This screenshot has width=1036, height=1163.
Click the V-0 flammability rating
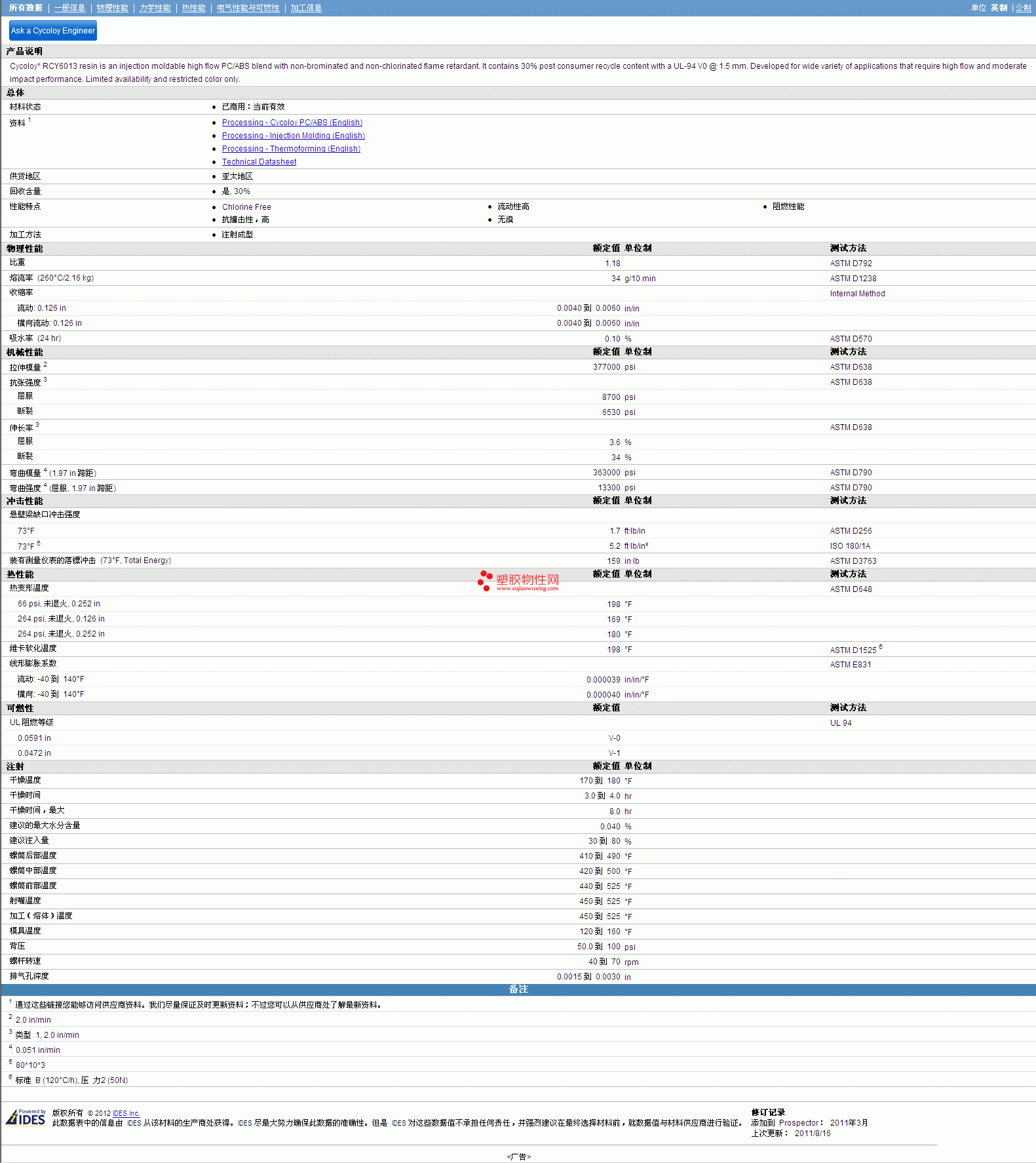pos(614,738)
